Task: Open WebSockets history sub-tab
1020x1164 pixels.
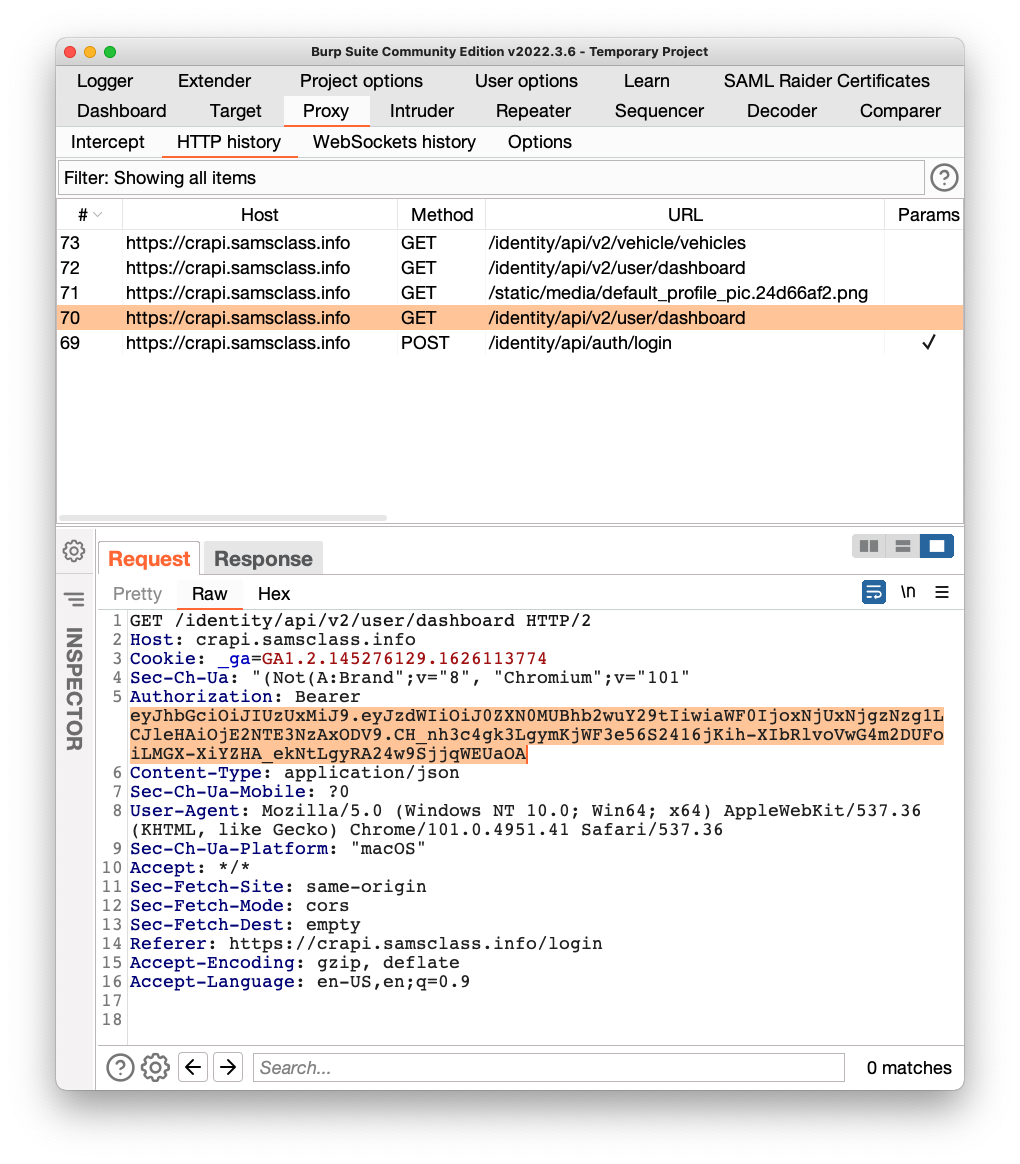Action: click(394, 142)
